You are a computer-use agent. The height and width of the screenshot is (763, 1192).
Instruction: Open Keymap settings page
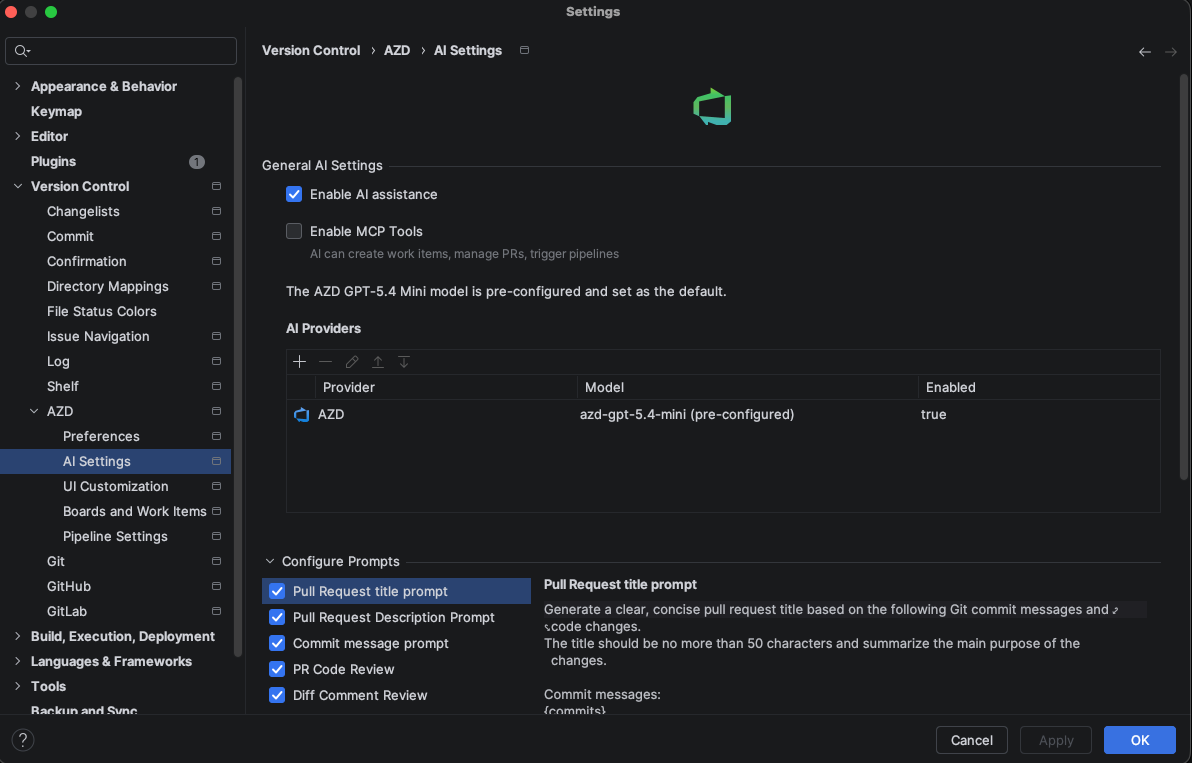point(56,111)
